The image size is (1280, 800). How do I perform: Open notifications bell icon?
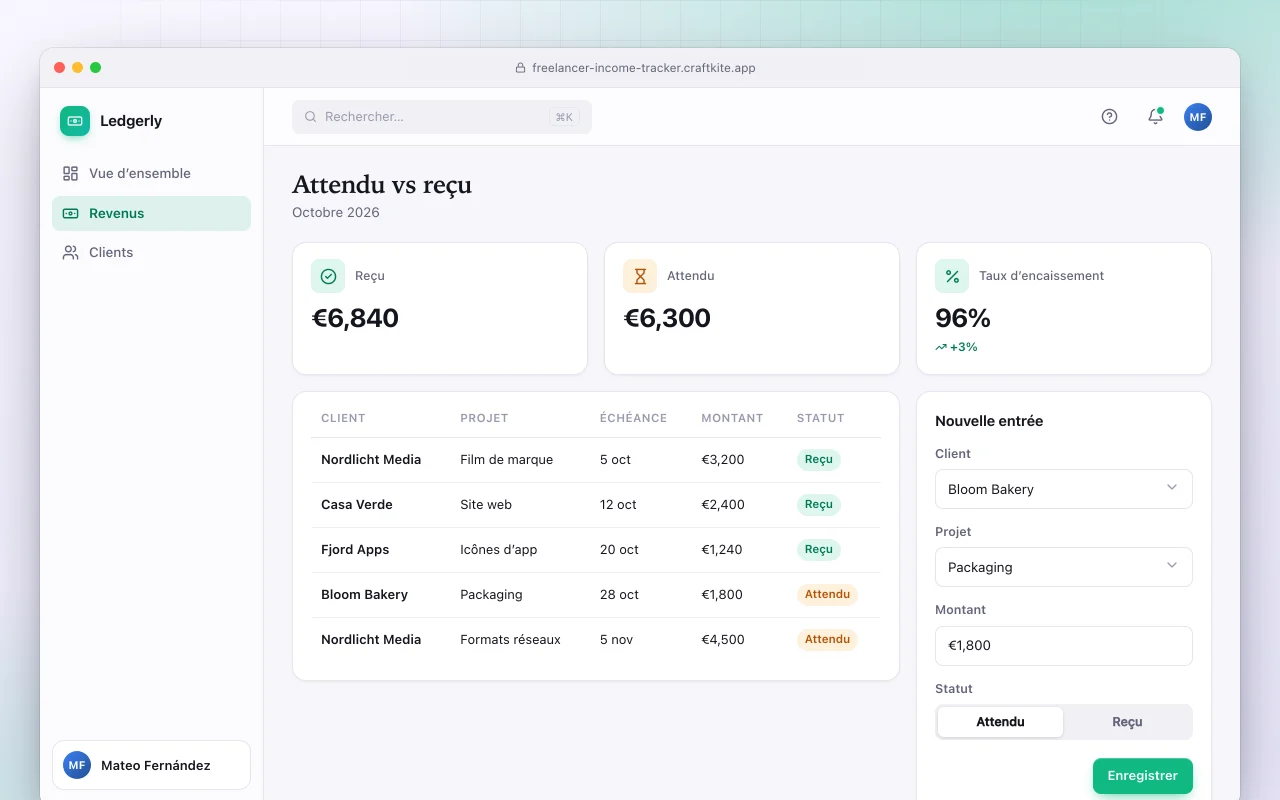point(1155,117)
